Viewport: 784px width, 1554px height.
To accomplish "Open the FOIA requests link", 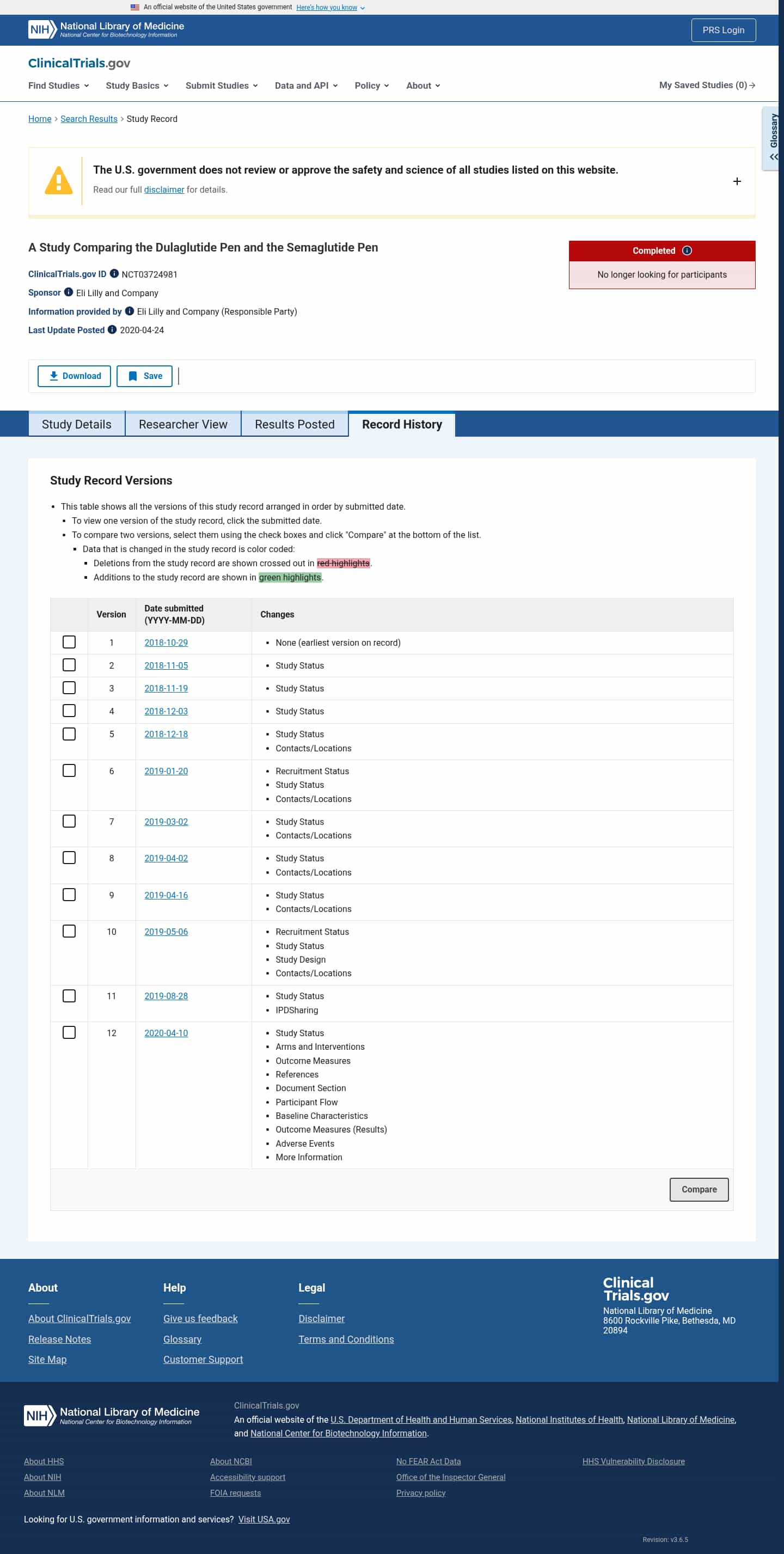I will 235,1492.
